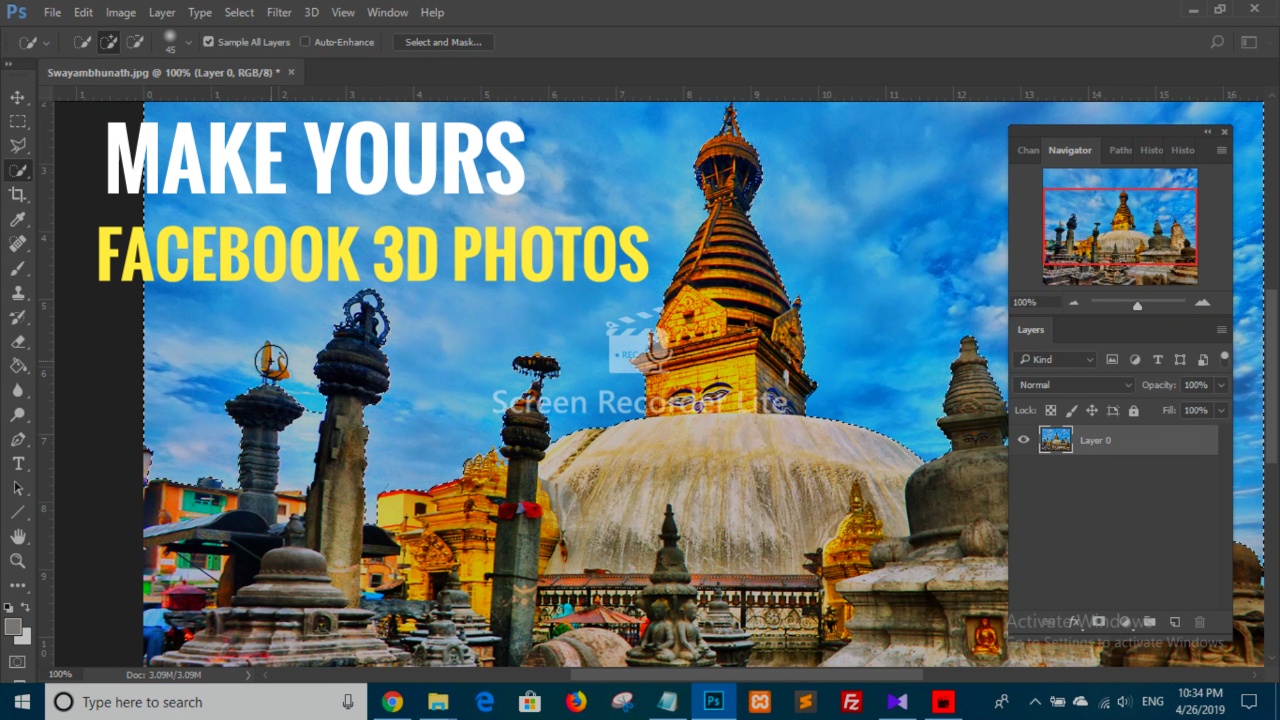Click the Select and Mask button

(443, 42)
